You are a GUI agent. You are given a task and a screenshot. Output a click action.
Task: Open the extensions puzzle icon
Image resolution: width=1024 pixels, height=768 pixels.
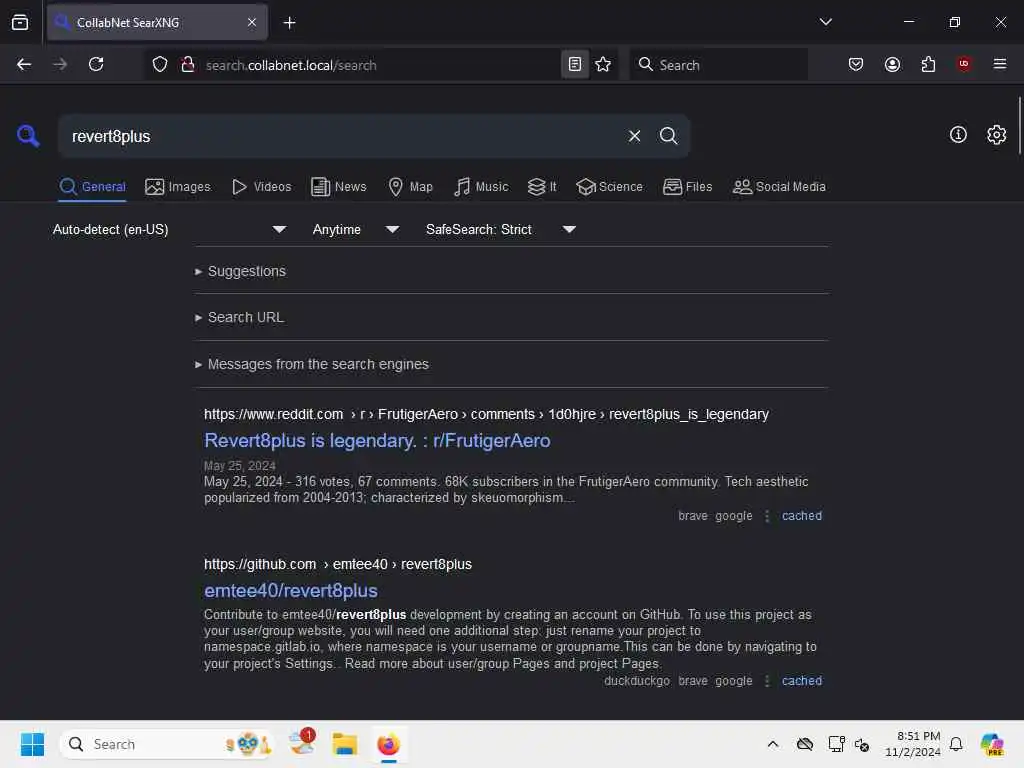click(928, 64)
